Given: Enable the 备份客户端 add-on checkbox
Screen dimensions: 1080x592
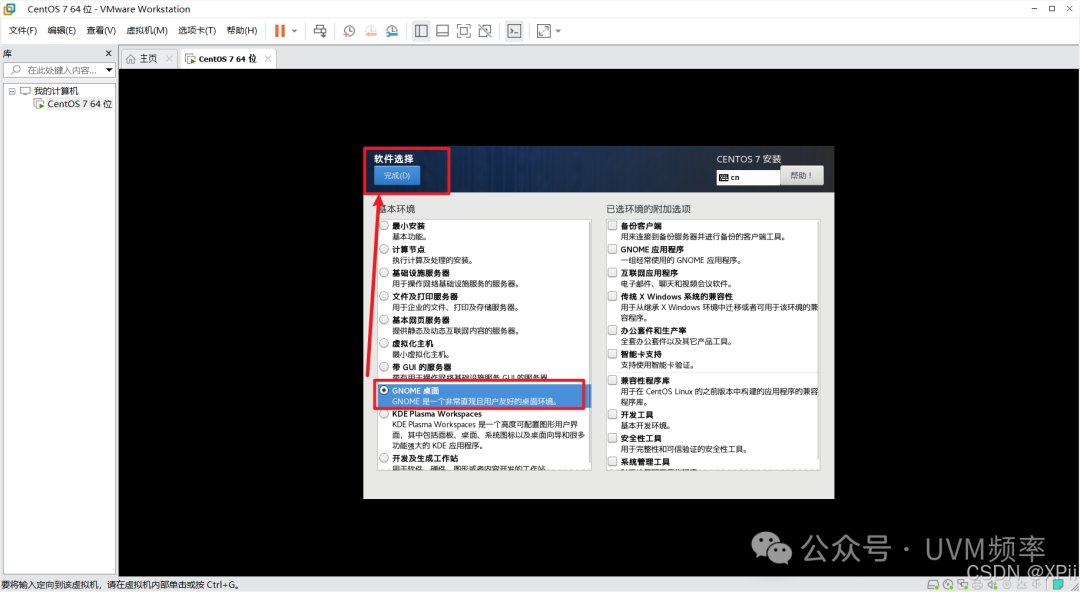Looking at the screenshot, I should coord(612,225).
